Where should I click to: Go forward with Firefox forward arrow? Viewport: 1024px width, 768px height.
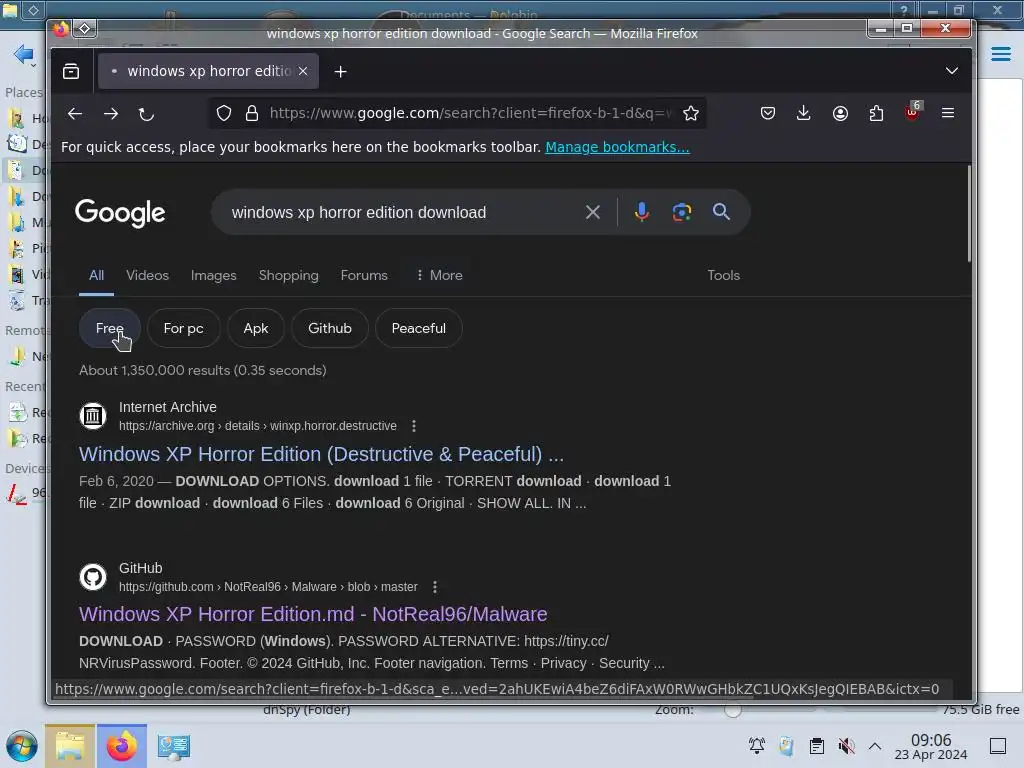(x=111, y=114)
